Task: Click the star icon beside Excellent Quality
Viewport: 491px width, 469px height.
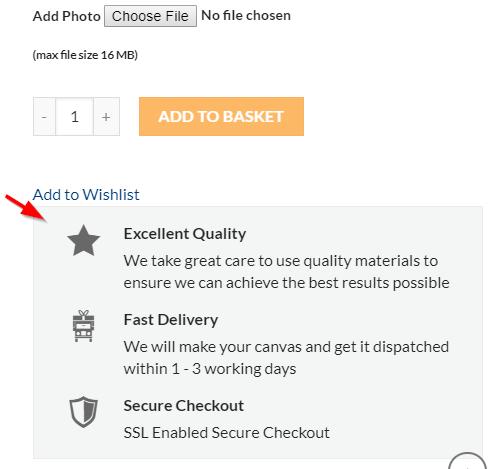Action: [x=83, y=241]
